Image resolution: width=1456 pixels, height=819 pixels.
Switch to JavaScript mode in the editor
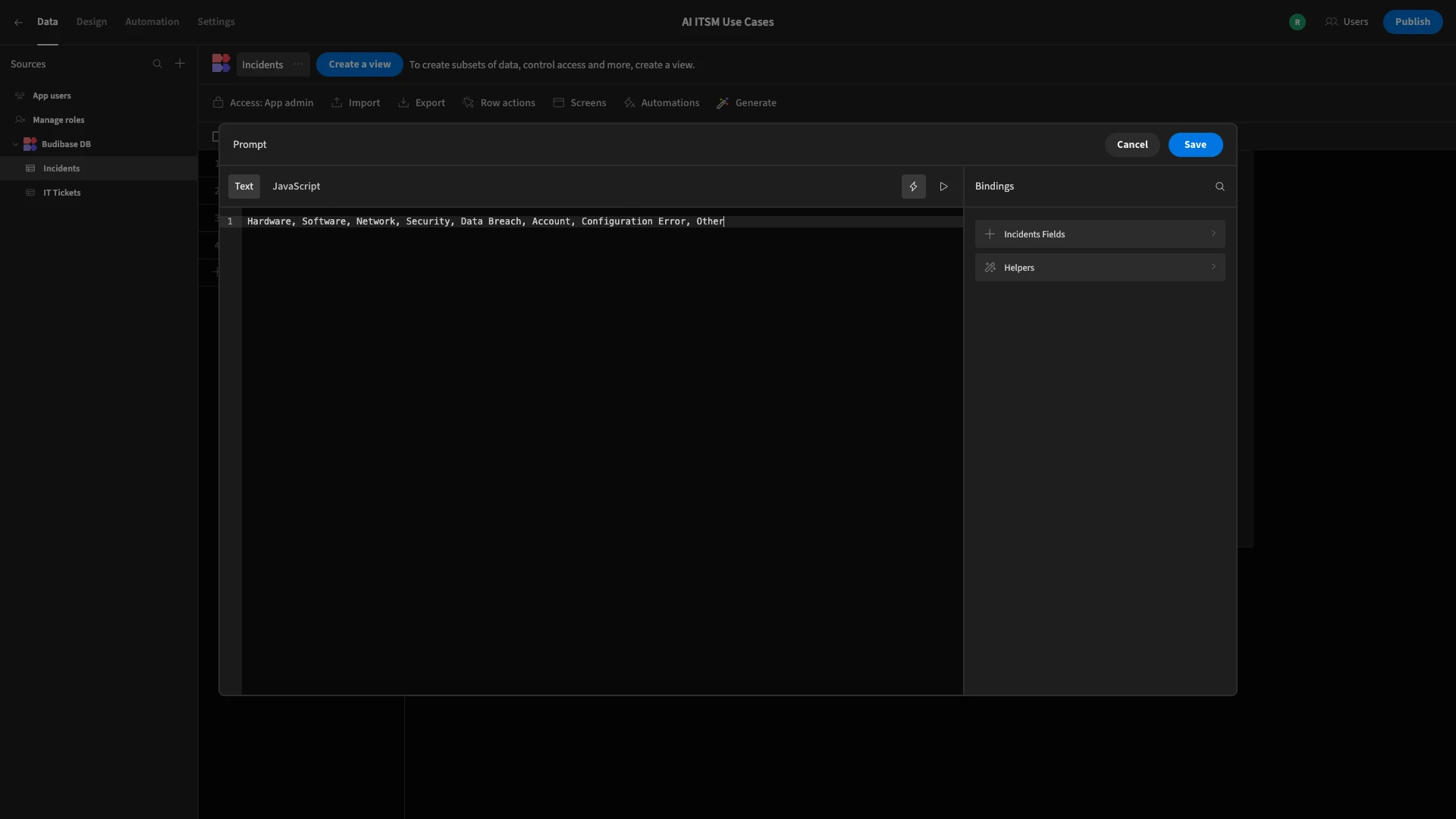(297, 187)
